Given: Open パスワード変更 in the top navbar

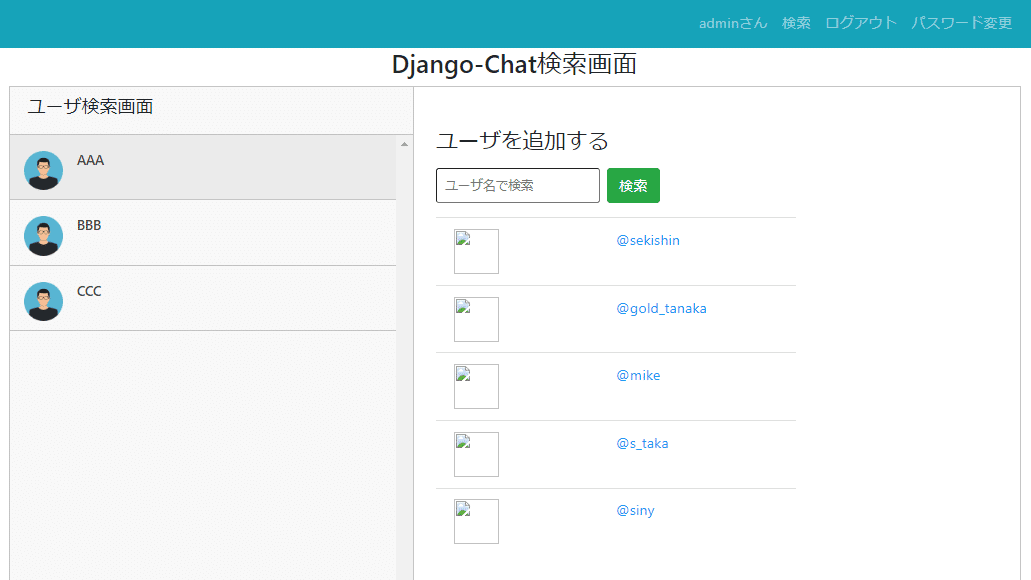Looking at the screenshot, I should pos(961,23).
